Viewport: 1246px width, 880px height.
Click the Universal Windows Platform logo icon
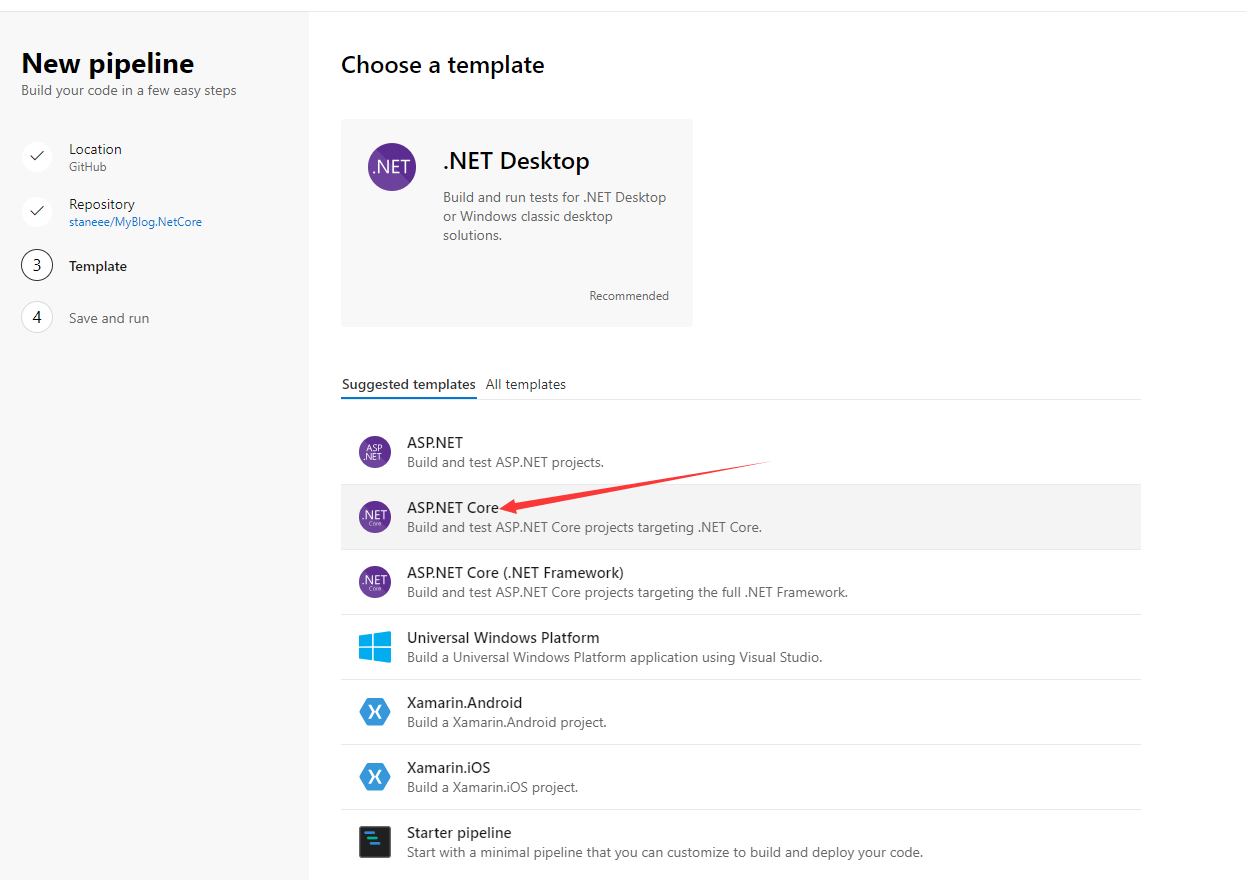pyautogui.click(x=375, y=647)
